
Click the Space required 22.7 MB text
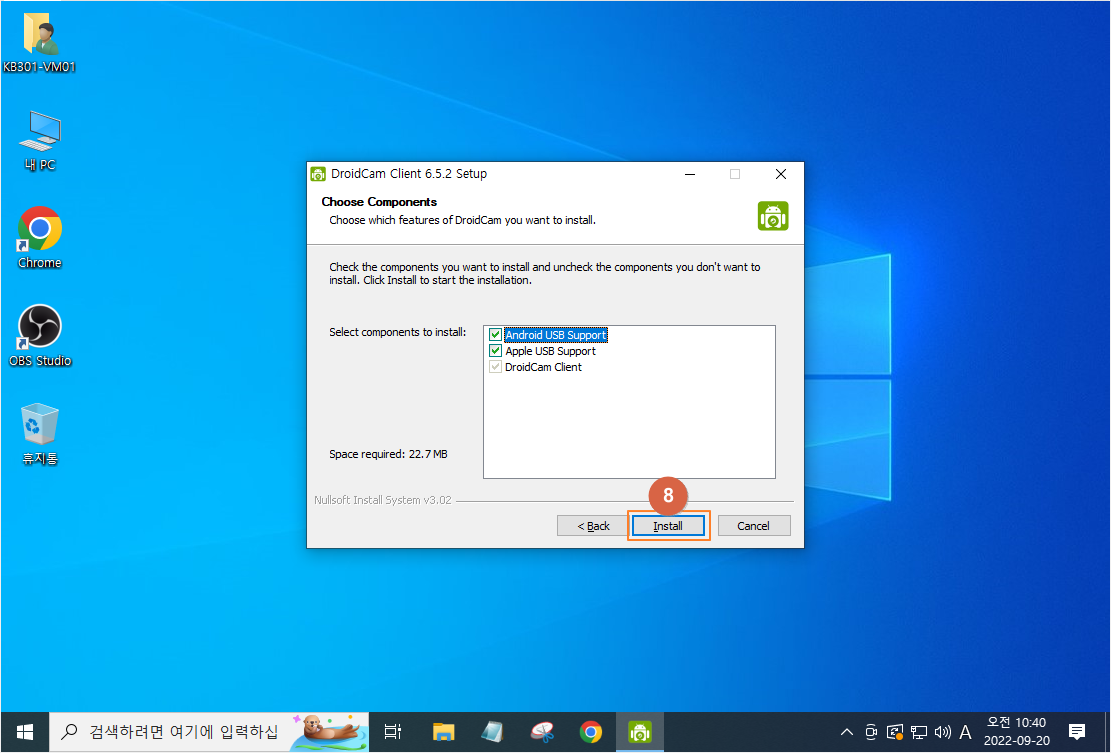[388, 454]
